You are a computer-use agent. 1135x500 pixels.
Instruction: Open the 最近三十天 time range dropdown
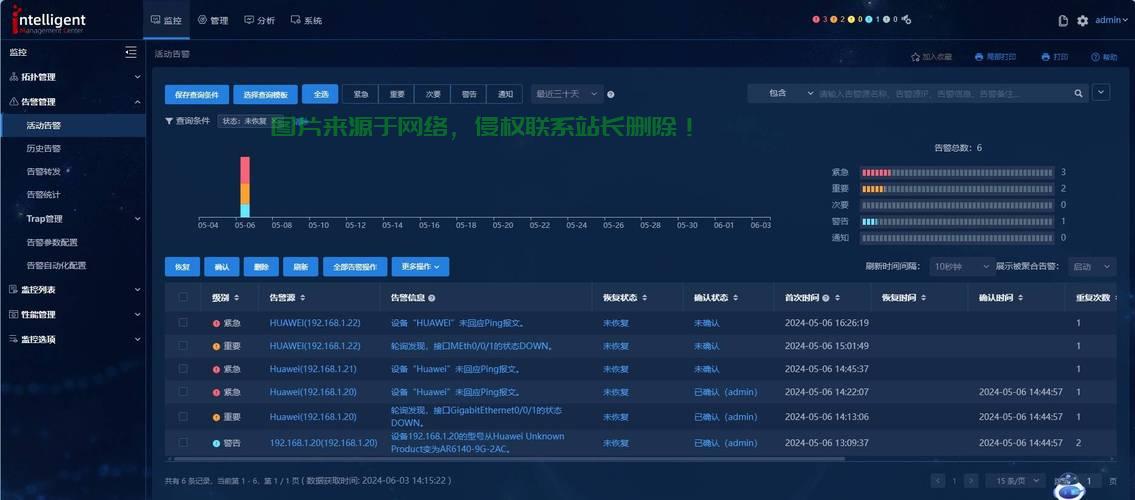click(567, 94)
